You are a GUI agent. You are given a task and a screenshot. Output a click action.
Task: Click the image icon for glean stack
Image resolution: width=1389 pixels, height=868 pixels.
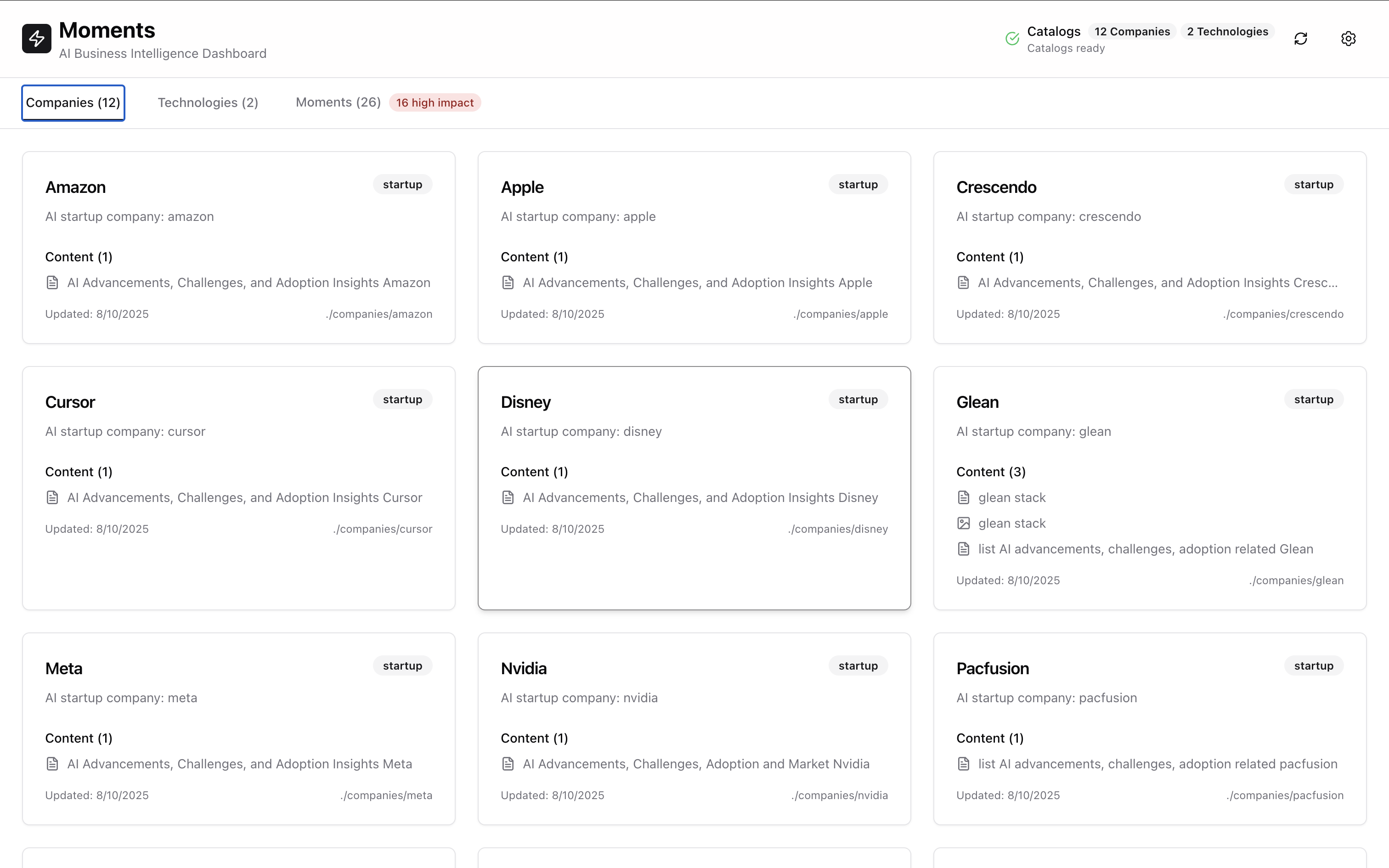963,523
